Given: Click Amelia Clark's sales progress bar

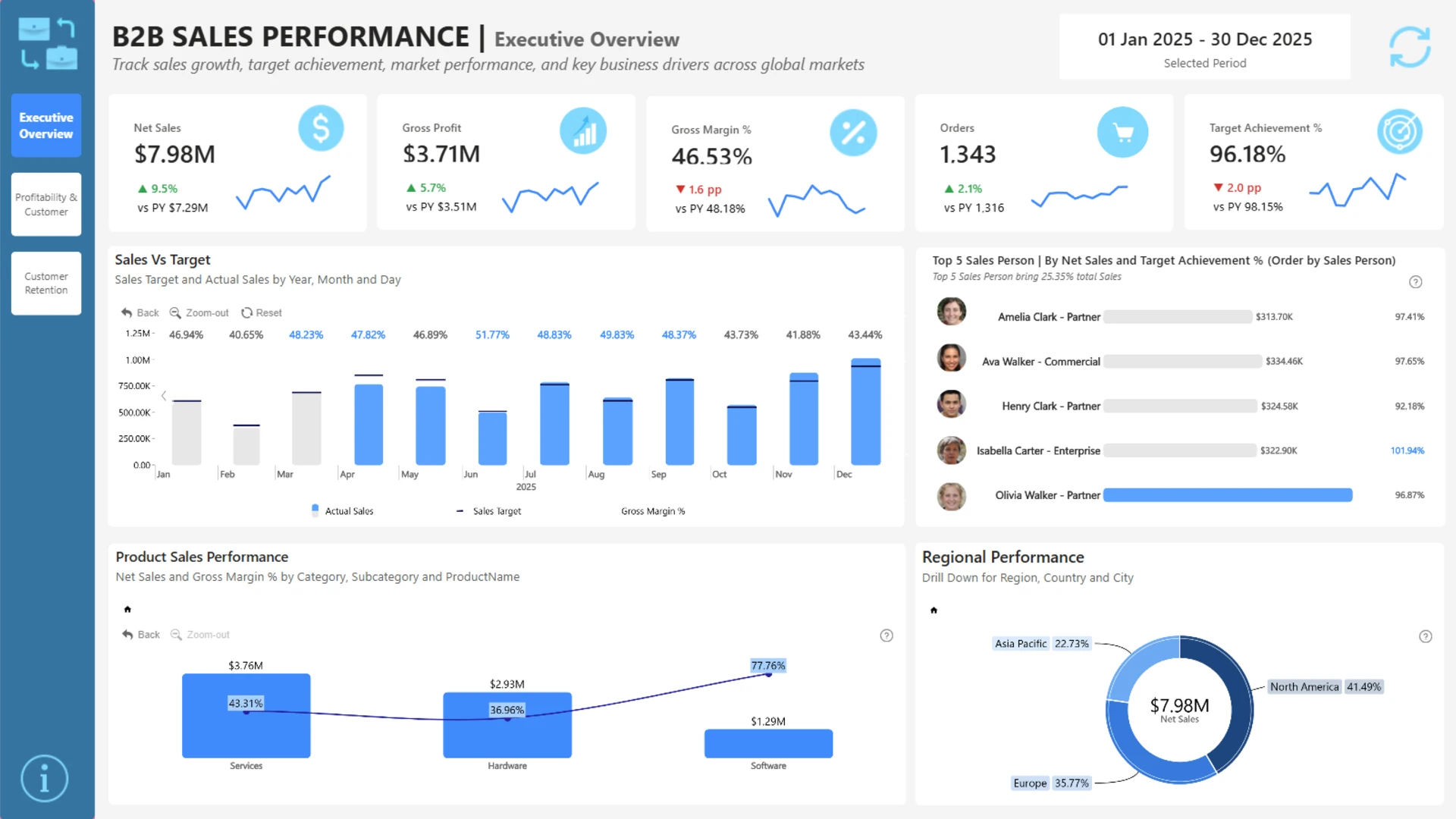Looking at the screenshot, I should coord(1178,317).
